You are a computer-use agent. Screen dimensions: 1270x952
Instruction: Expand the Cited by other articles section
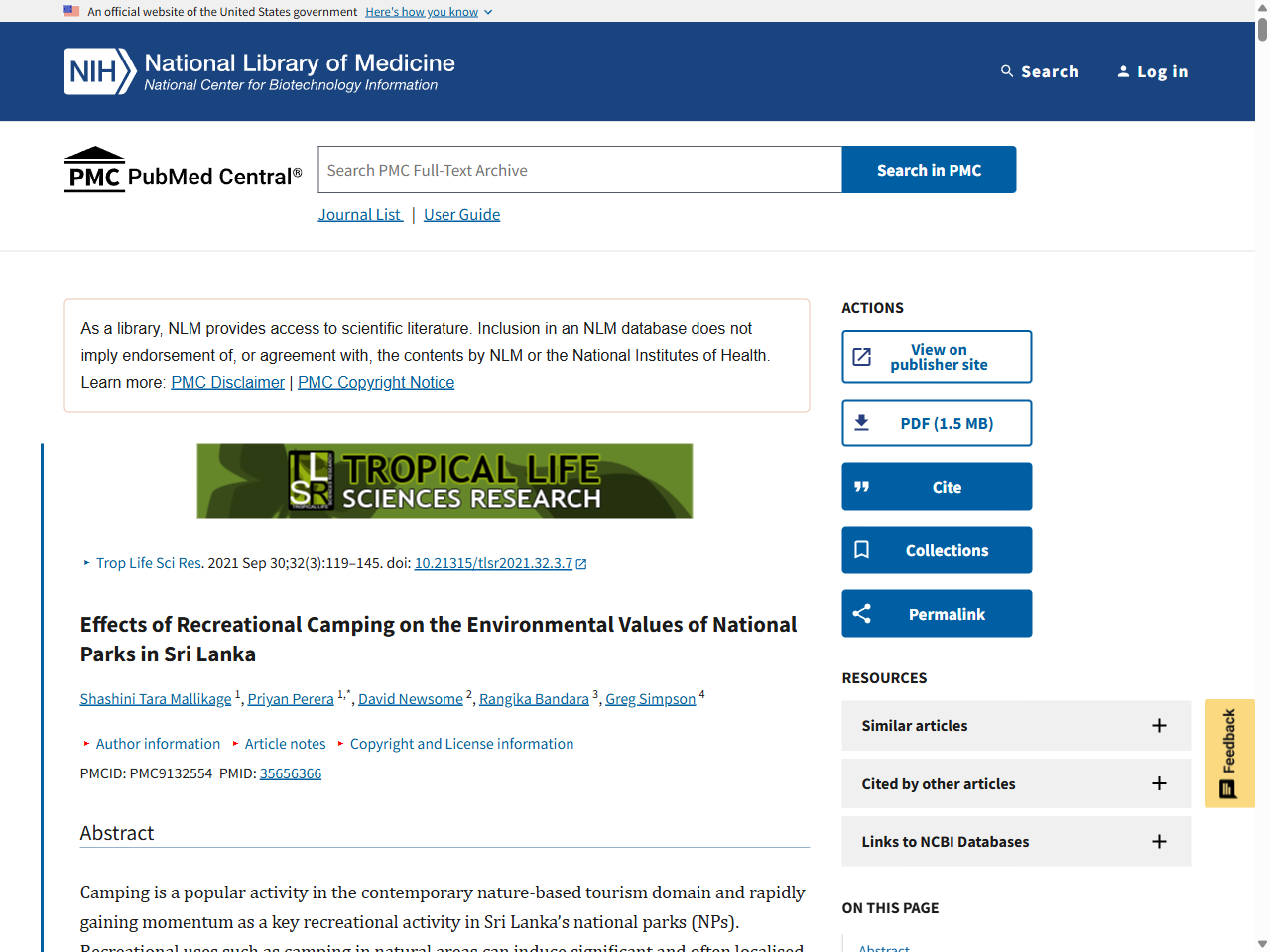(x=1159, y=783)
